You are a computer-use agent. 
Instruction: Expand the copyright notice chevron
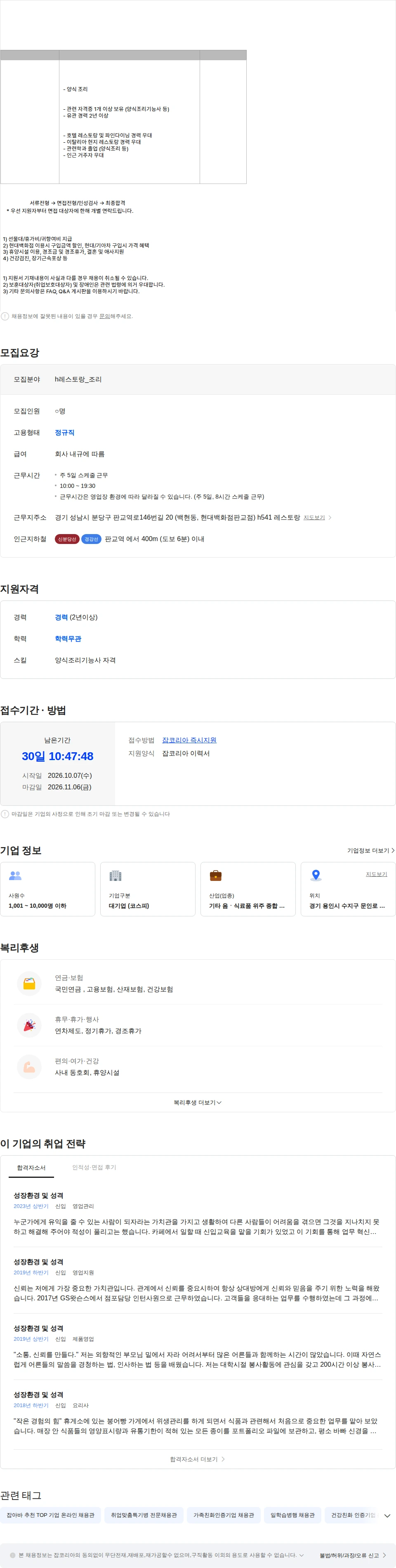click(x=302, y=1555)
